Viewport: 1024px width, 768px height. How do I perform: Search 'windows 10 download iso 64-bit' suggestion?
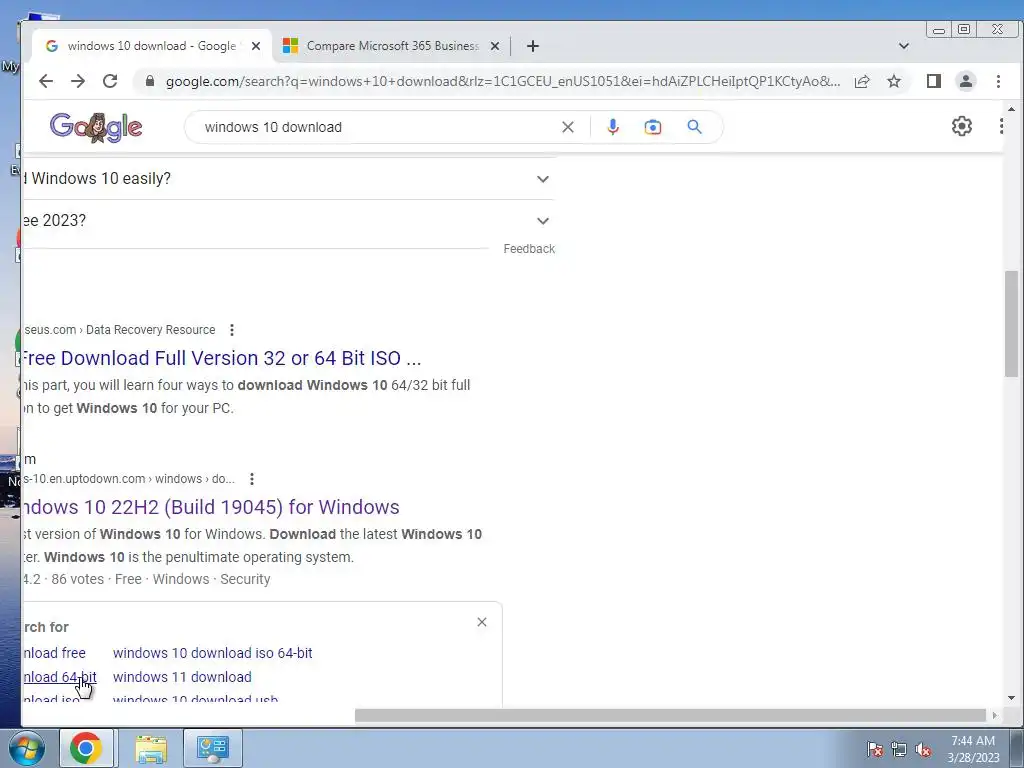213,653
